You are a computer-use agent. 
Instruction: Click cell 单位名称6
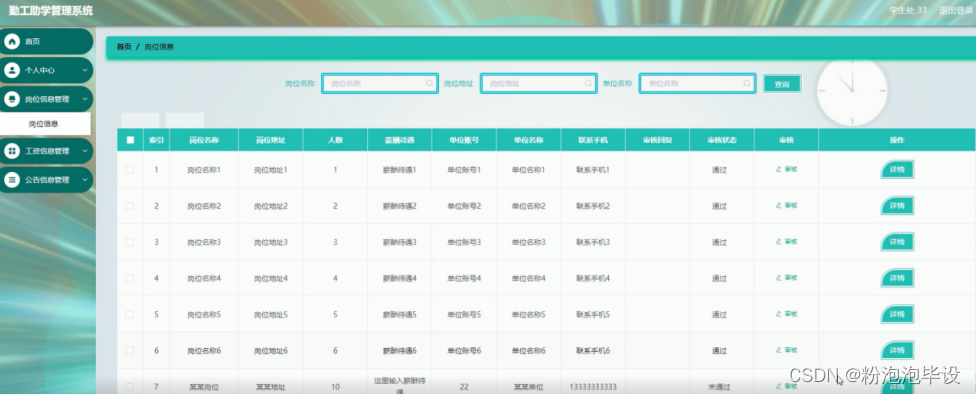coord(528,350)
